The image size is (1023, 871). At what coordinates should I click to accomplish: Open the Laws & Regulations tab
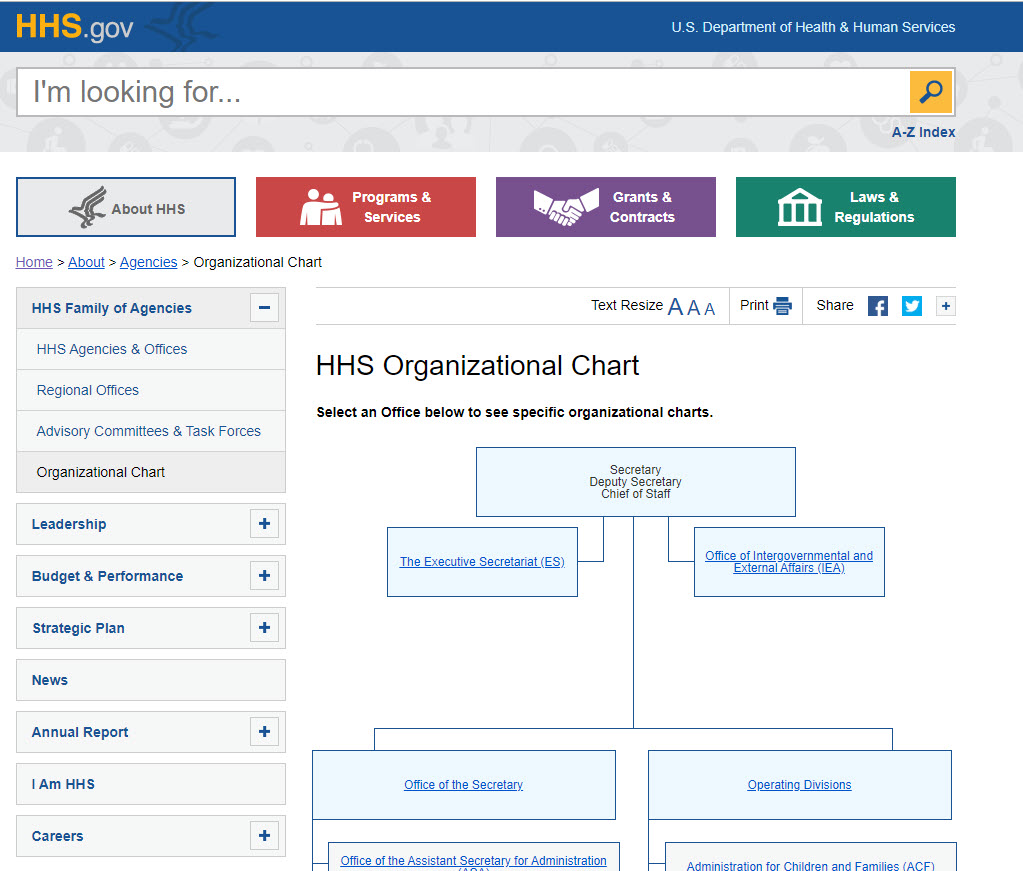point(846,207)
